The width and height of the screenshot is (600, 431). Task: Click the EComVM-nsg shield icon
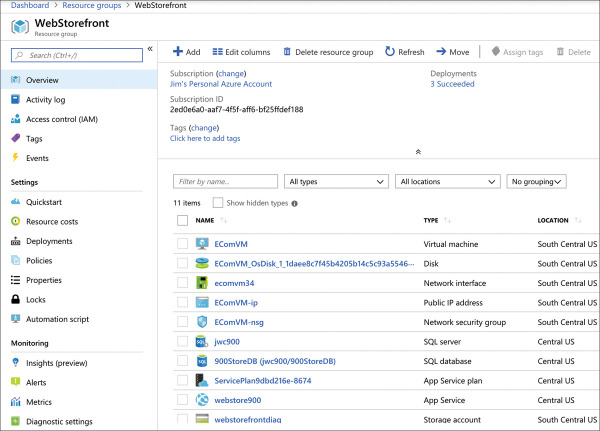pyautogui.click(x=202, y=322)
